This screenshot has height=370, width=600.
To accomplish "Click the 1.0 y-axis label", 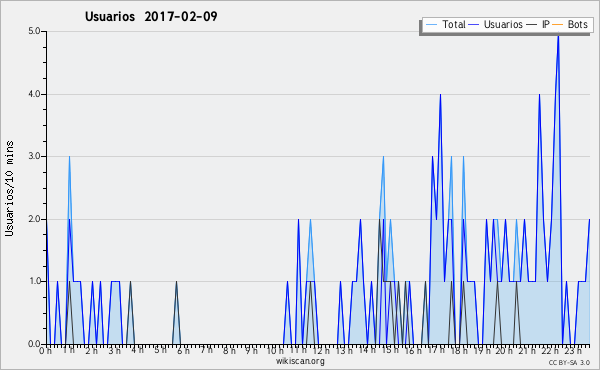I will click(34, 281).
